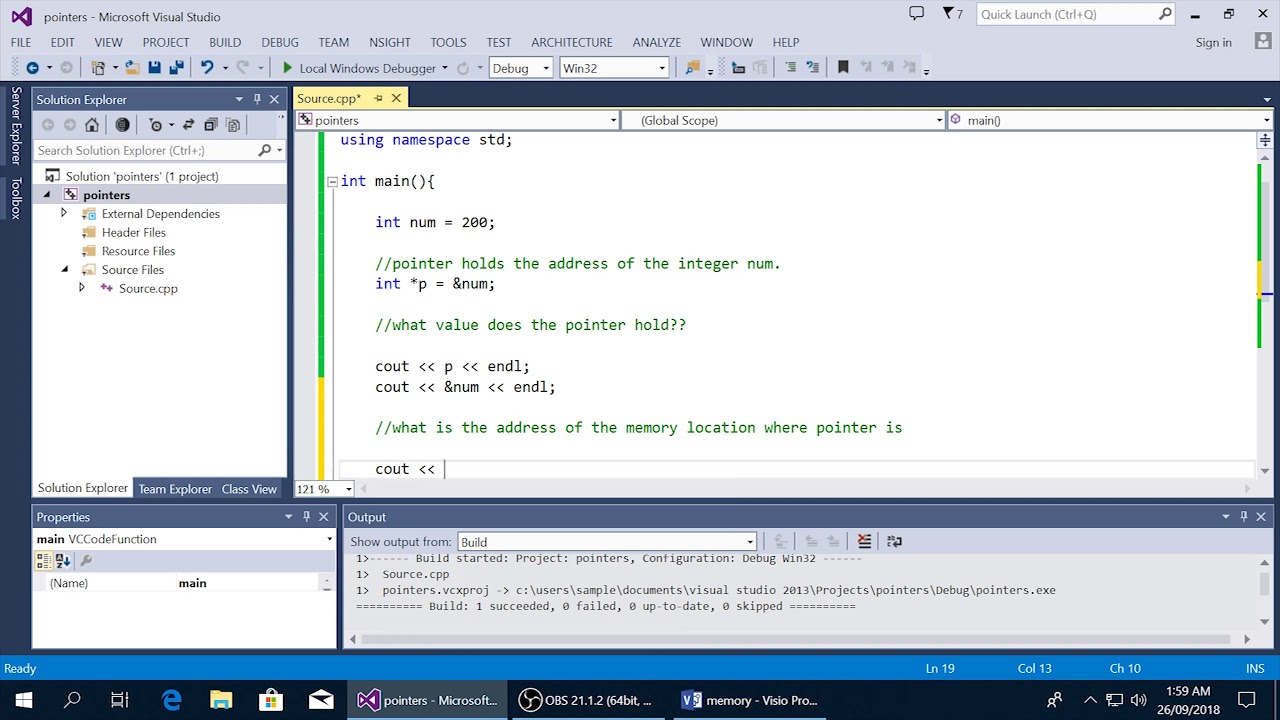Screen dimensions: 1280x720
Task: Click the notifications flag icon in title bar
Action: point(949,14)
